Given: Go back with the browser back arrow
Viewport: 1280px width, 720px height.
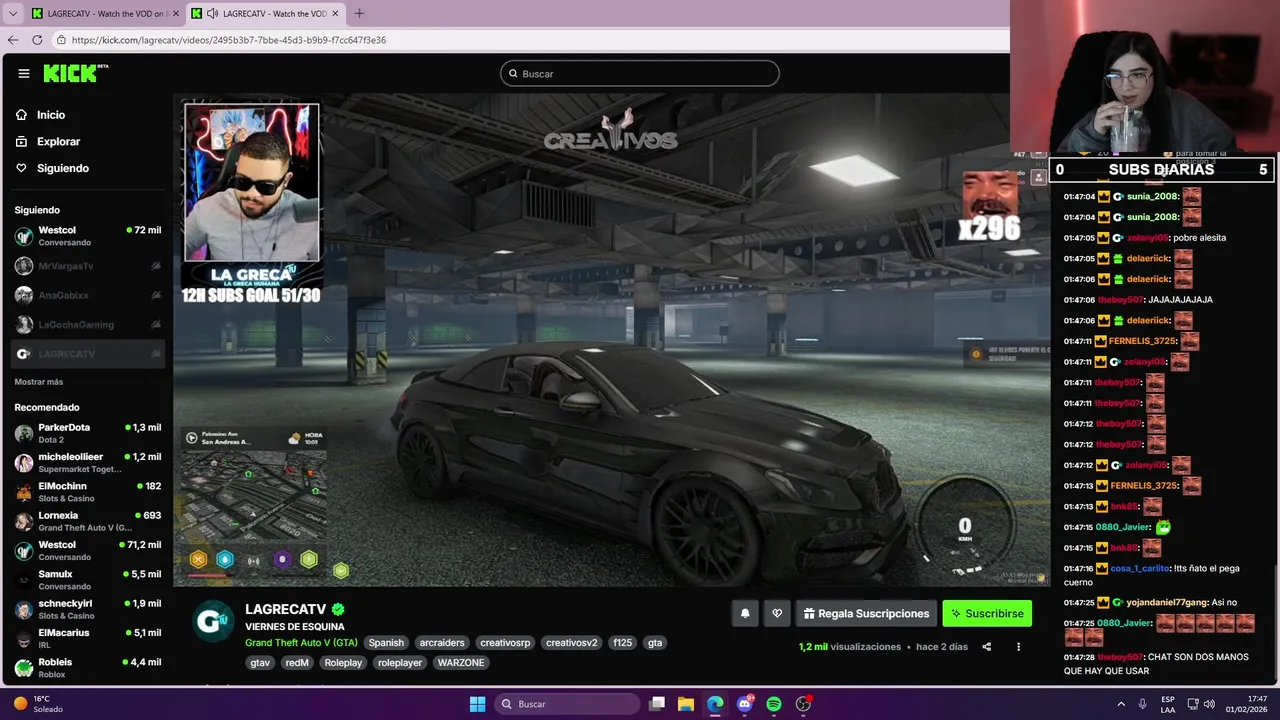Looking at the screenshot, I should [x=13, y=40].
